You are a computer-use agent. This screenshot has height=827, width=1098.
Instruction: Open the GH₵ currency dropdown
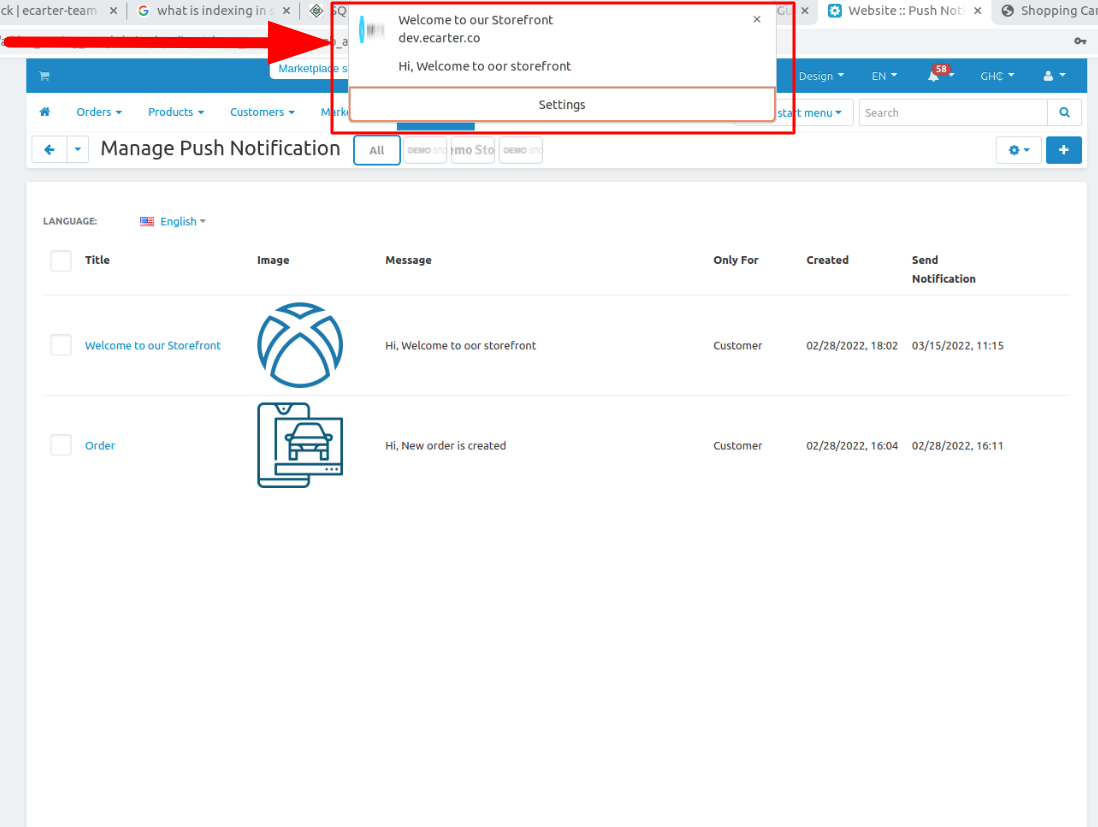click(996, 76)
